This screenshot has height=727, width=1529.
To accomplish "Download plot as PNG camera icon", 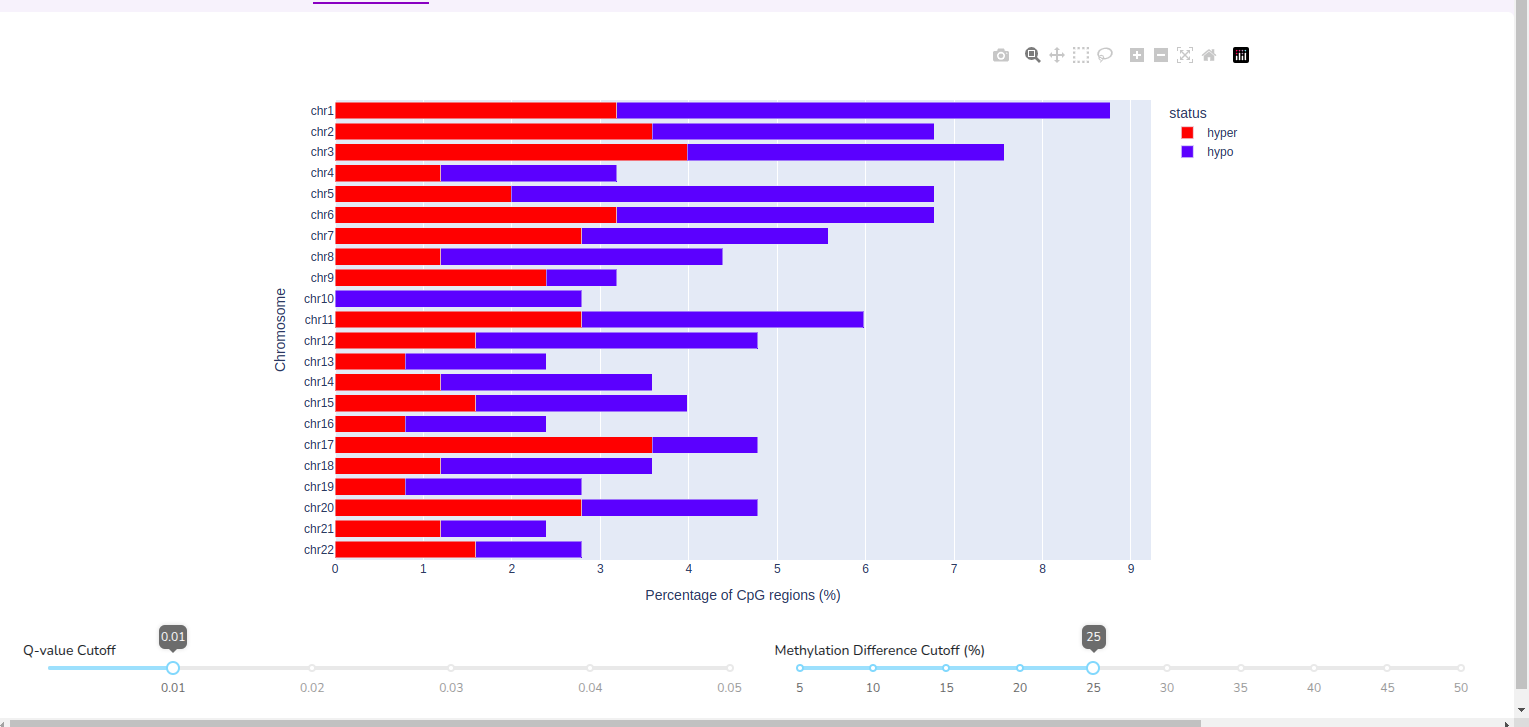I will [1001, 55].
